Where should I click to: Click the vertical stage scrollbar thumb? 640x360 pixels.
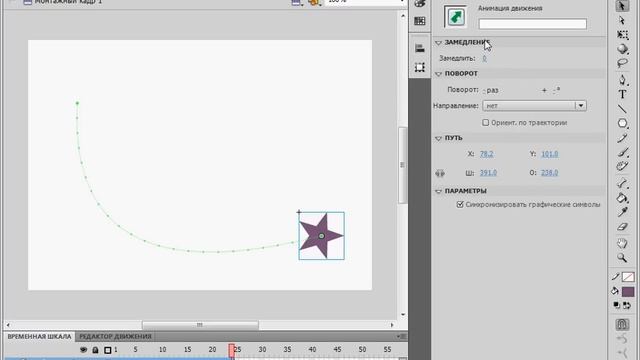pos(402,165)
